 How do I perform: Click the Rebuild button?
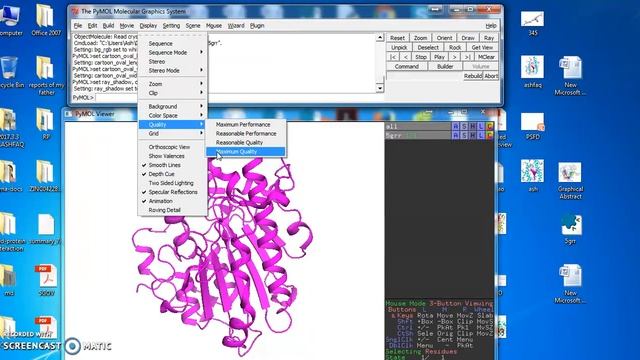pos(473,76)
